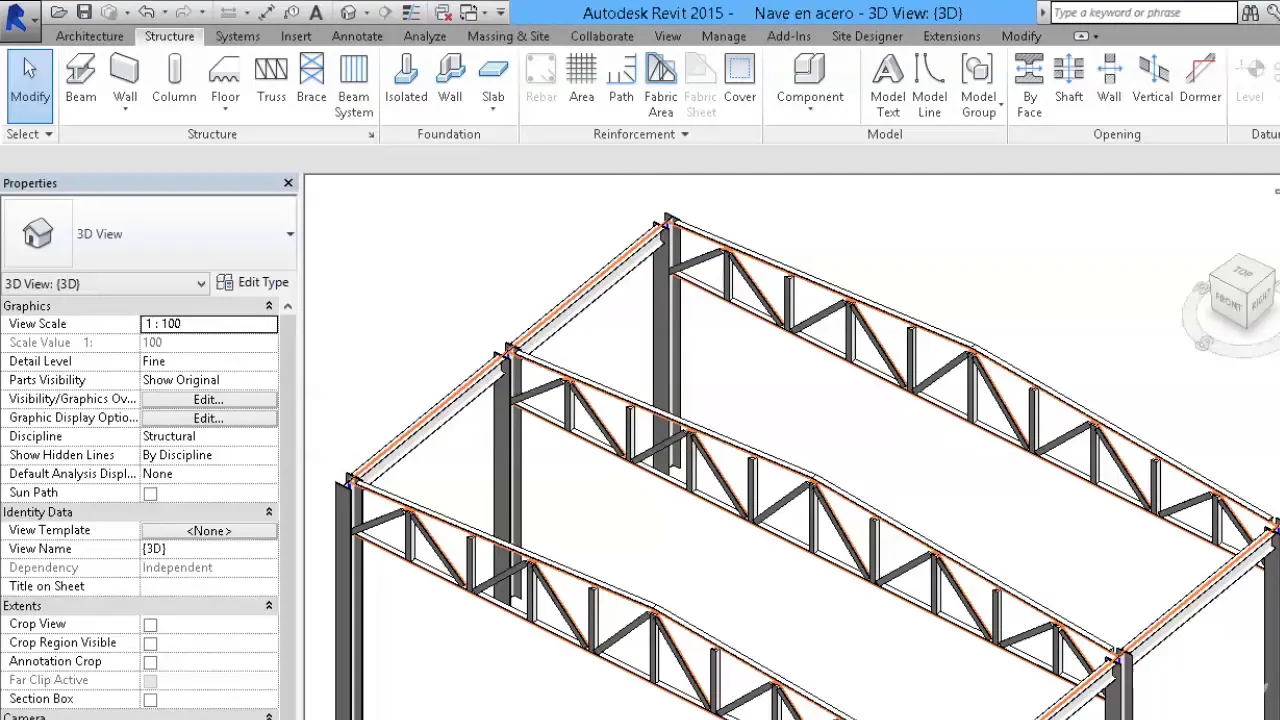Viewport: 1280px width, 720px height.
Task: Select the By Face opening tool
Action: pyautogui.click(x=1029, y=86)
